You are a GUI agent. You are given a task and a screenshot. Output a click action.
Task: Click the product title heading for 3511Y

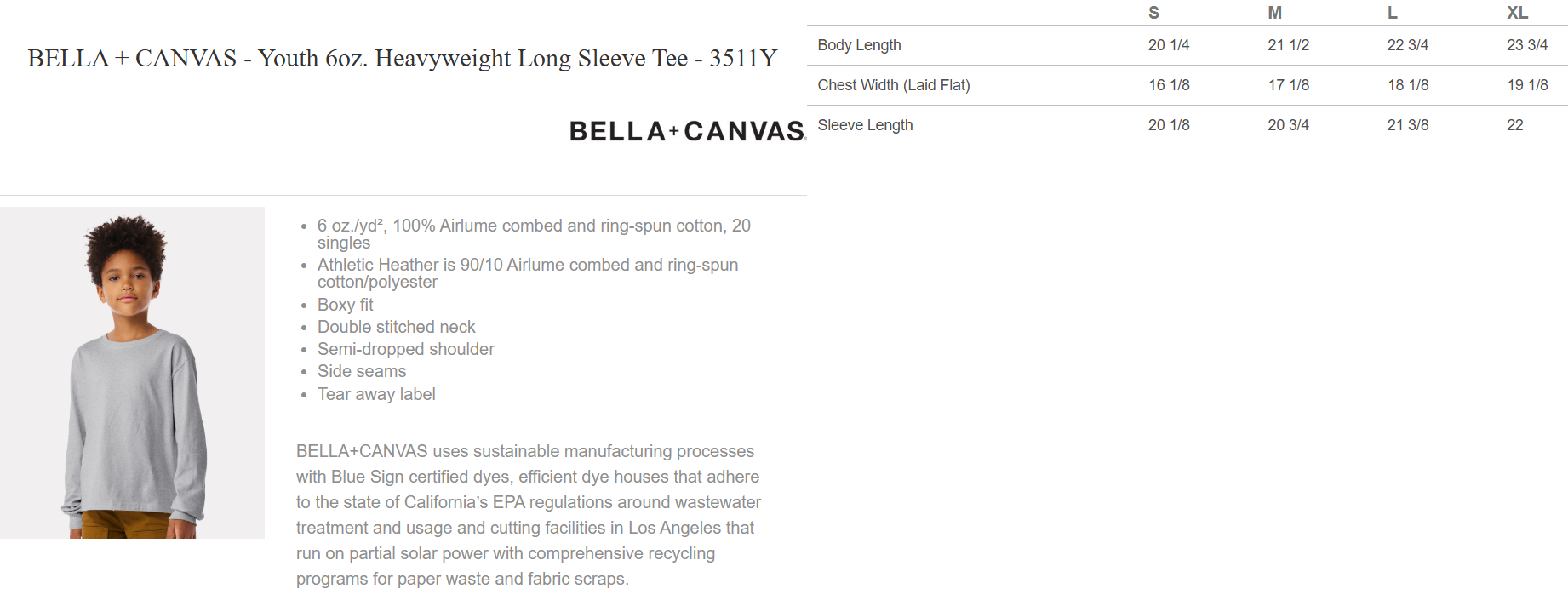pos(402,58)
